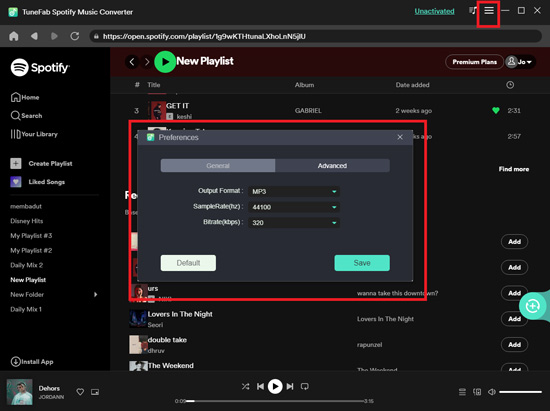This screenshot has height=411, width=550.
Task: Click the song progress bar
Action: coord(275,401)
